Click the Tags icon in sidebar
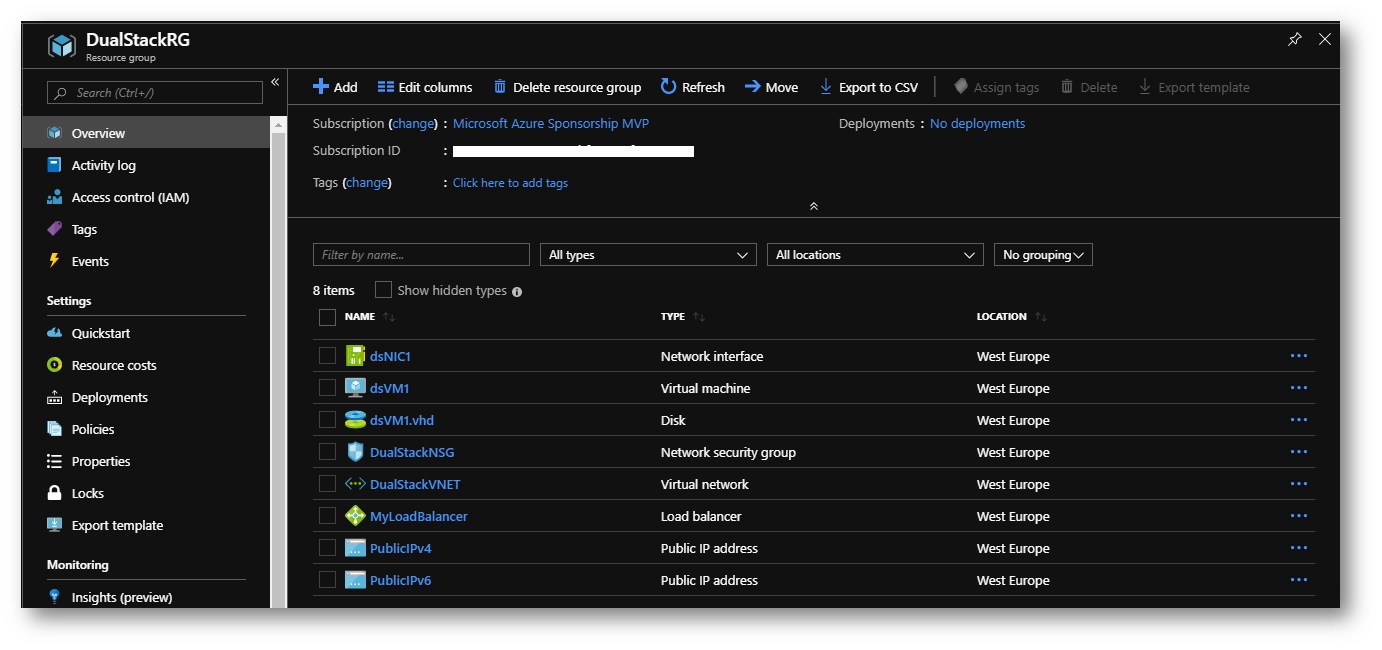The height and width of the screenshot is (650, 1382). coord(55,229)
